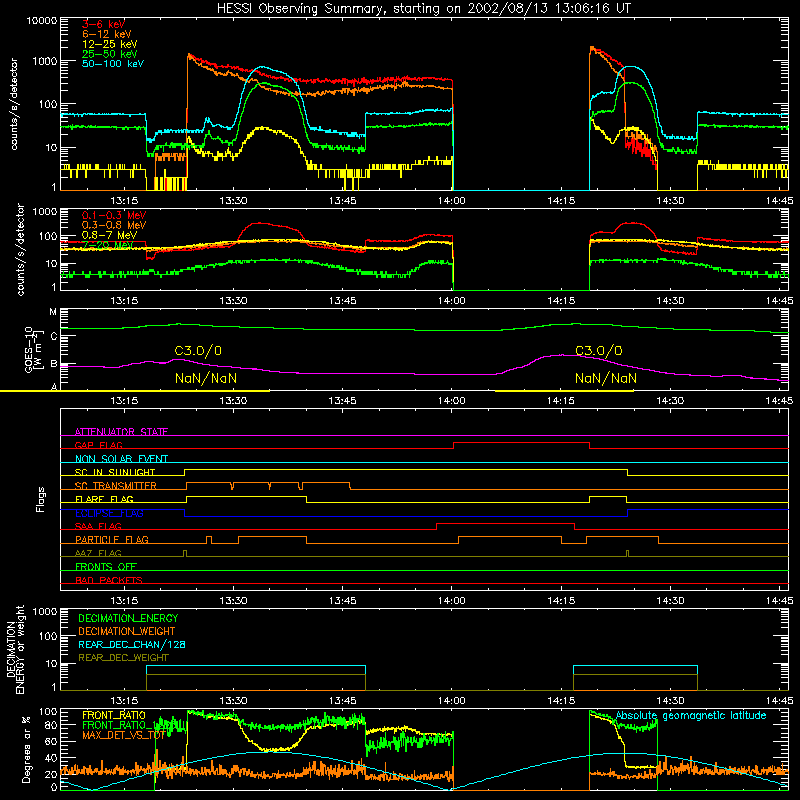
Task: Select the 0.1-0.3 MeV legend label
Action: click(x=114, y=215)
